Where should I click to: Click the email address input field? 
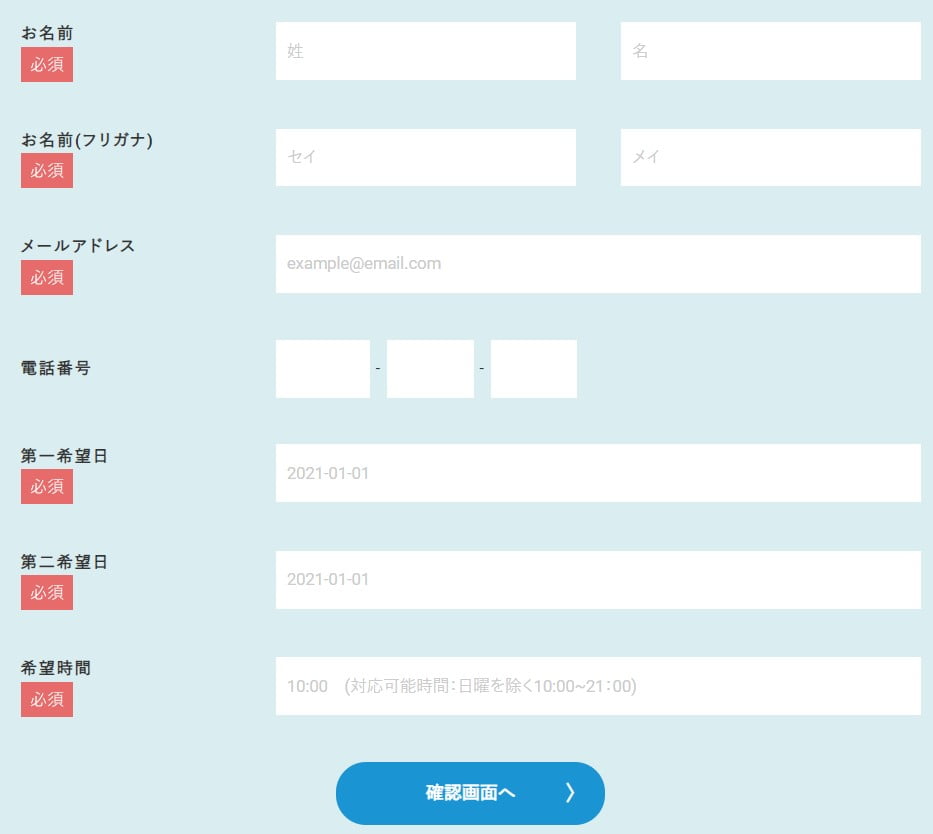coord(598,263)
